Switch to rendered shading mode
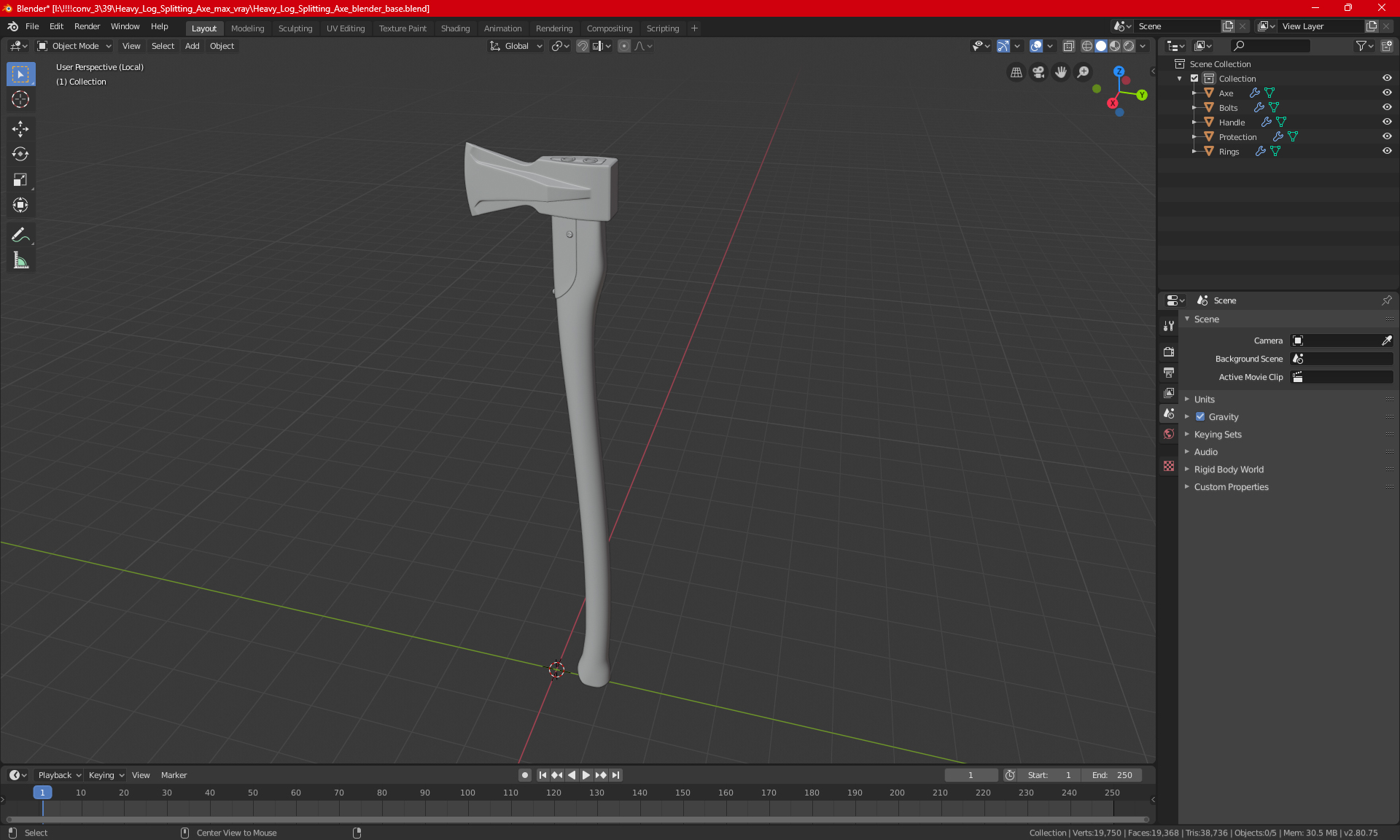Image resolution: width=1400 pixels, height=840 pixels. tap(1129, 46)
